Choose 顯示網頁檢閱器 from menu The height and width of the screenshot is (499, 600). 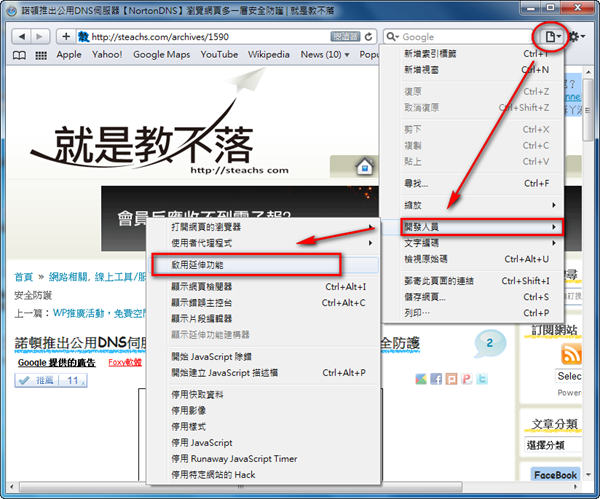point(263,287)
